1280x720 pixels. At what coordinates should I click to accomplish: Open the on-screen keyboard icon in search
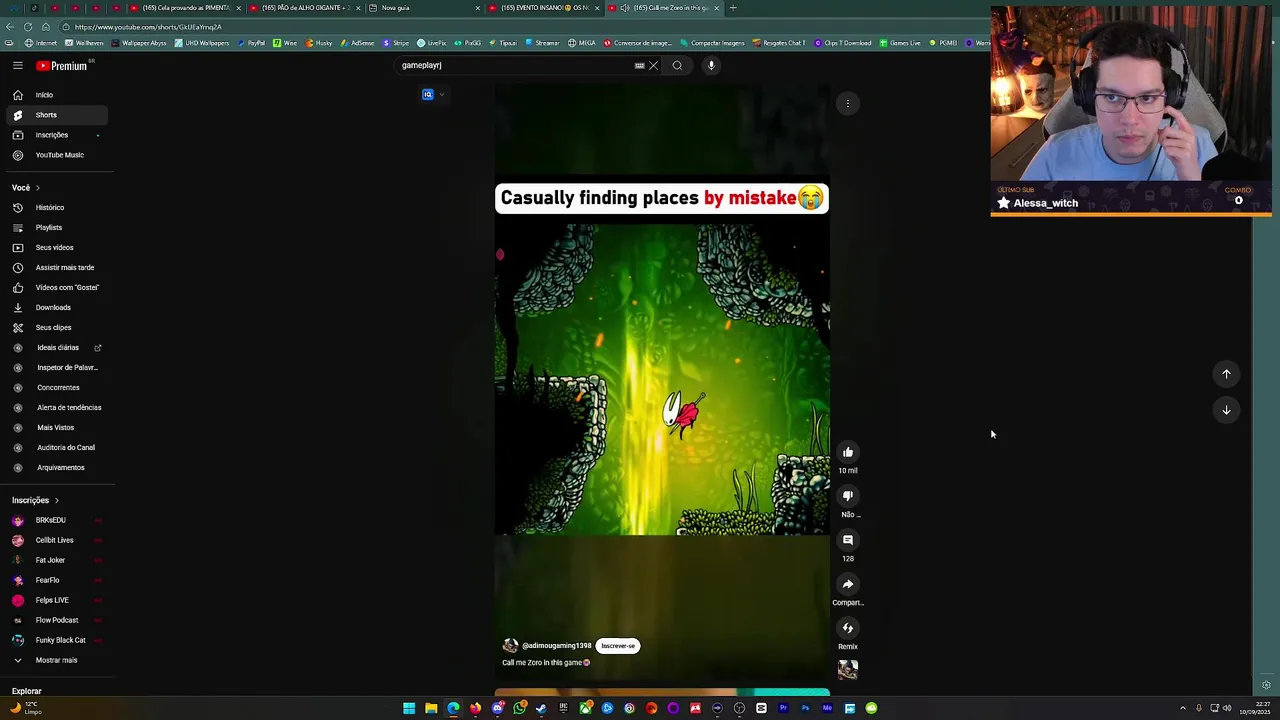639,65
